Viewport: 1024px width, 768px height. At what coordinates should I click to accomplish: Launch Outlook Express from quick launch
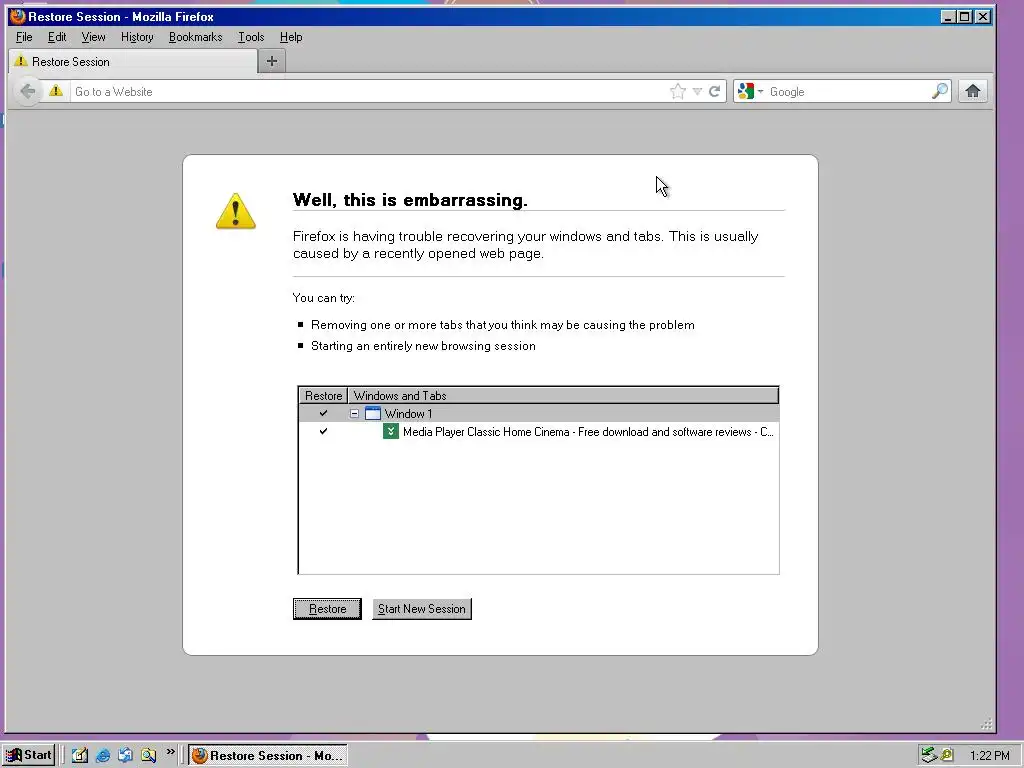(125, 755)
